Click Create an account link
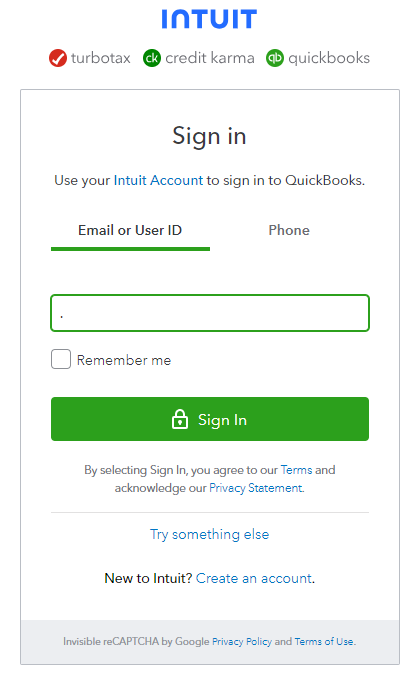Image resolution: width=412 pixels, height=673 pixels. pos(254,578)
